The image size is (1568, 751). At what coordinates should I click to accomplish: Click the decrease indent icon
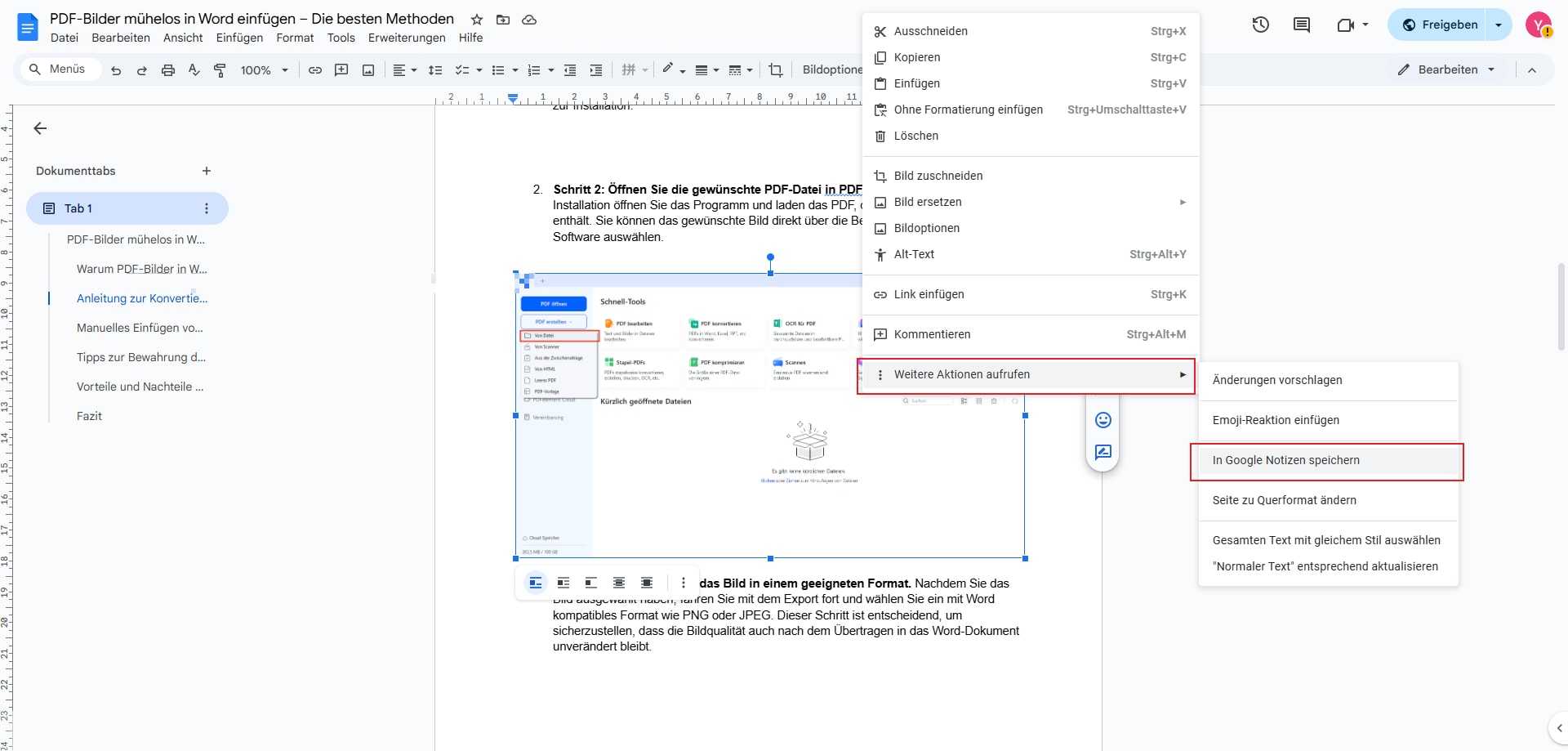tap(570, 70)
